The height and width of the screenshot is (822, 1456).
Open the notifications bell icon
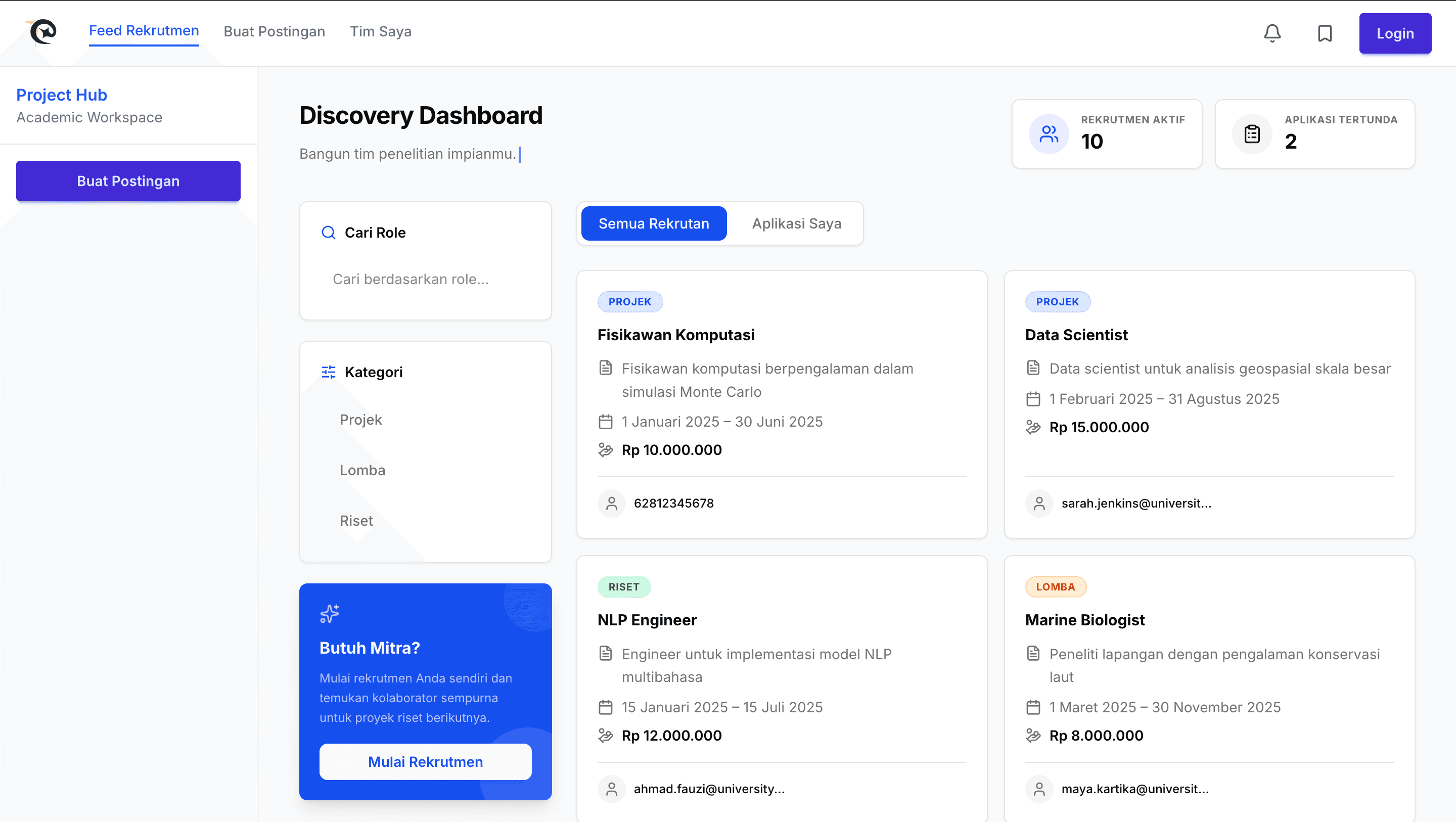tap(1272, 33)
